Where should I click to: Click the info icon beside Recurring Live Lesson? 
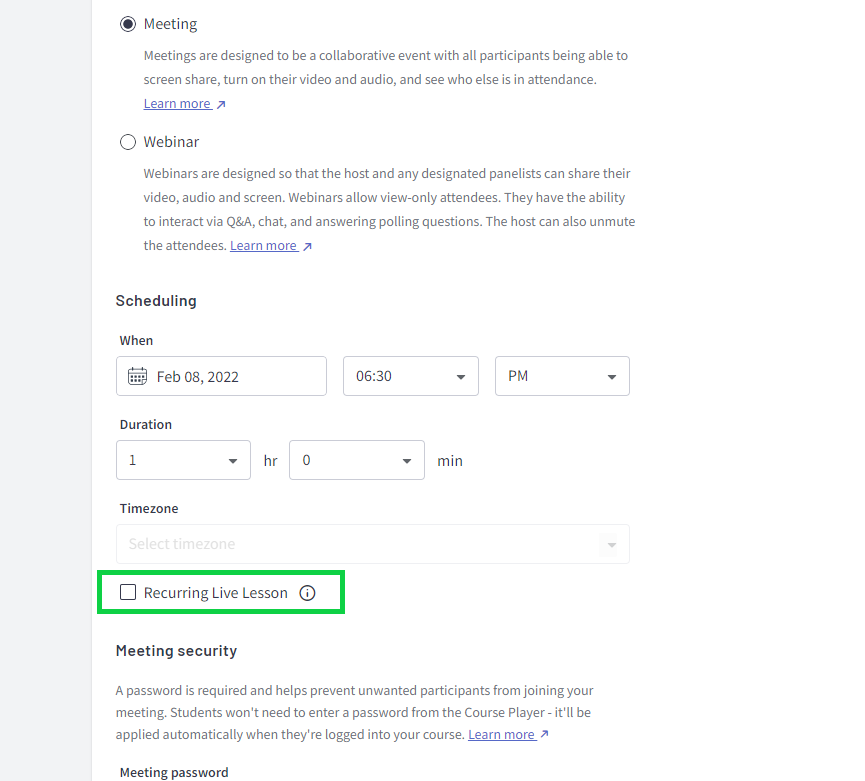point(307,592)
